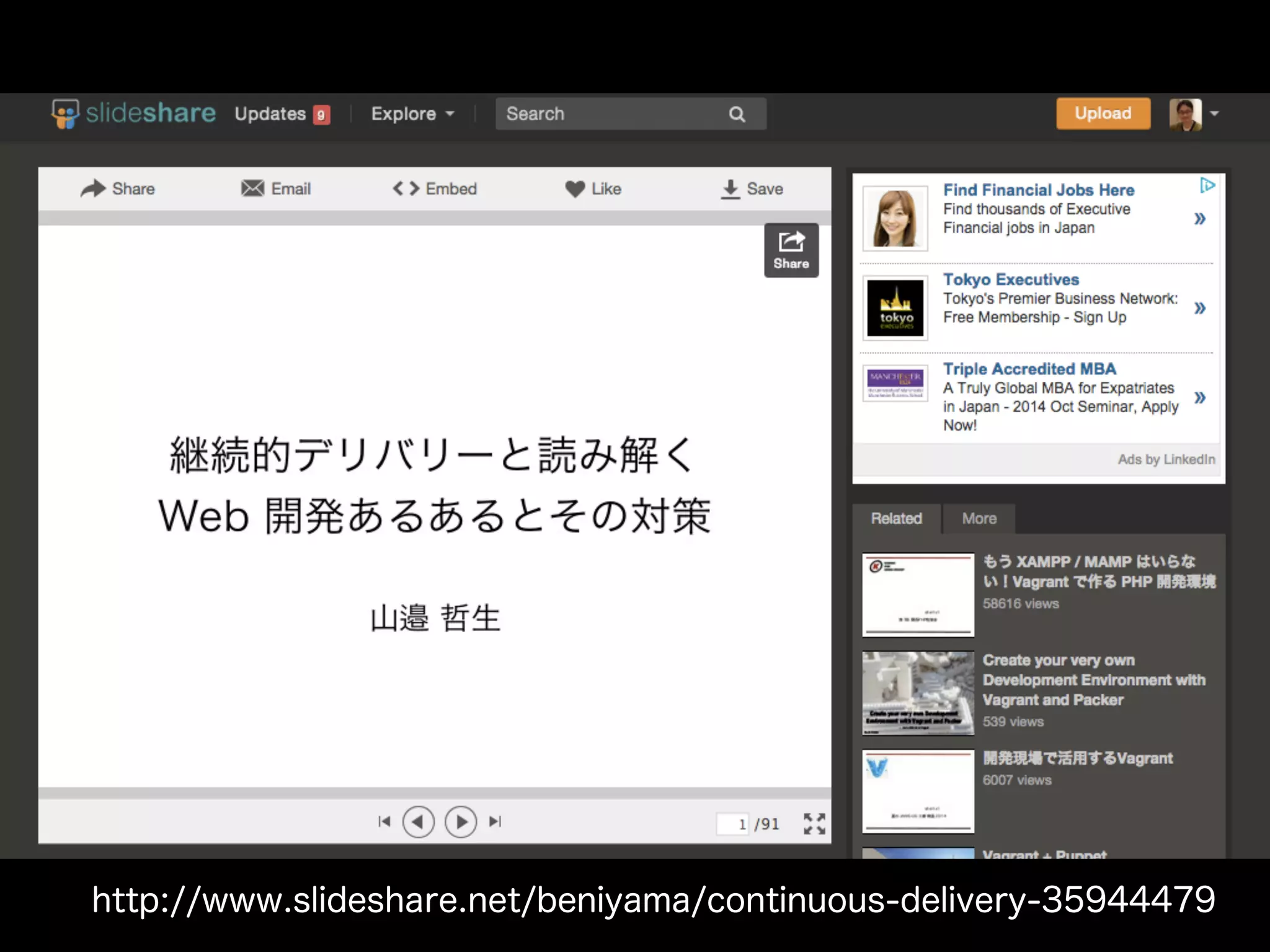The height and width of the screenshot is (952, 1270).
Task: Click the slide number input box
Action: pyautogui.click(x=732, y=824)
